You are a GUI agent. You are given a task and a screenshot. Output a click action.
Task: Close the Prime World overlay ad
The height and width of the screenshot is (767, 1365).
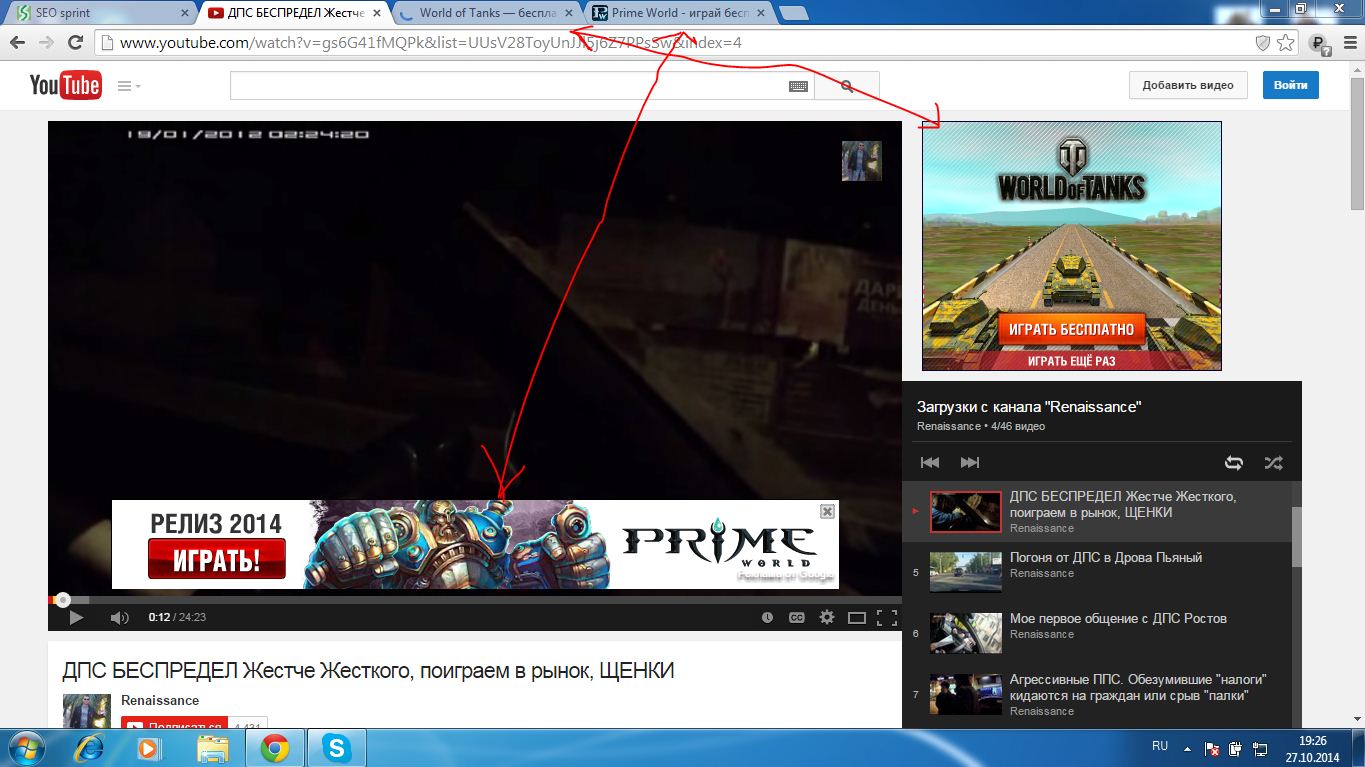coord(827,511)
